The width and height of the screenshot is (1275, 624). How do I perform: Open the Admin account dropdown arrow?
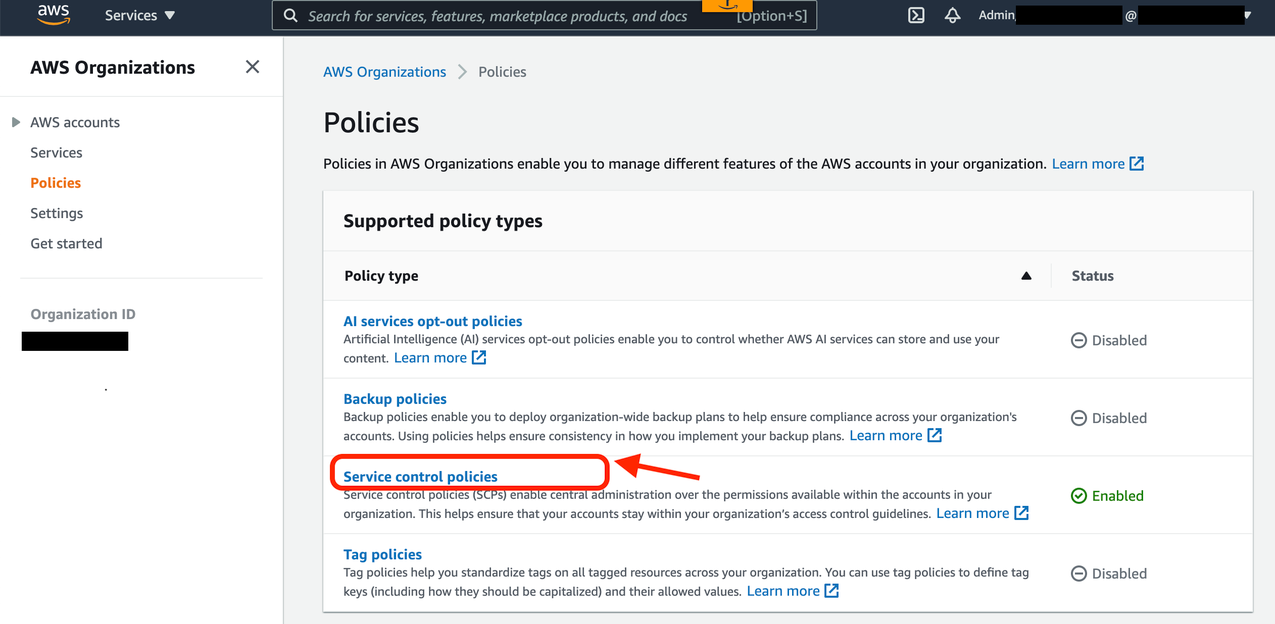click(1247, 15)
